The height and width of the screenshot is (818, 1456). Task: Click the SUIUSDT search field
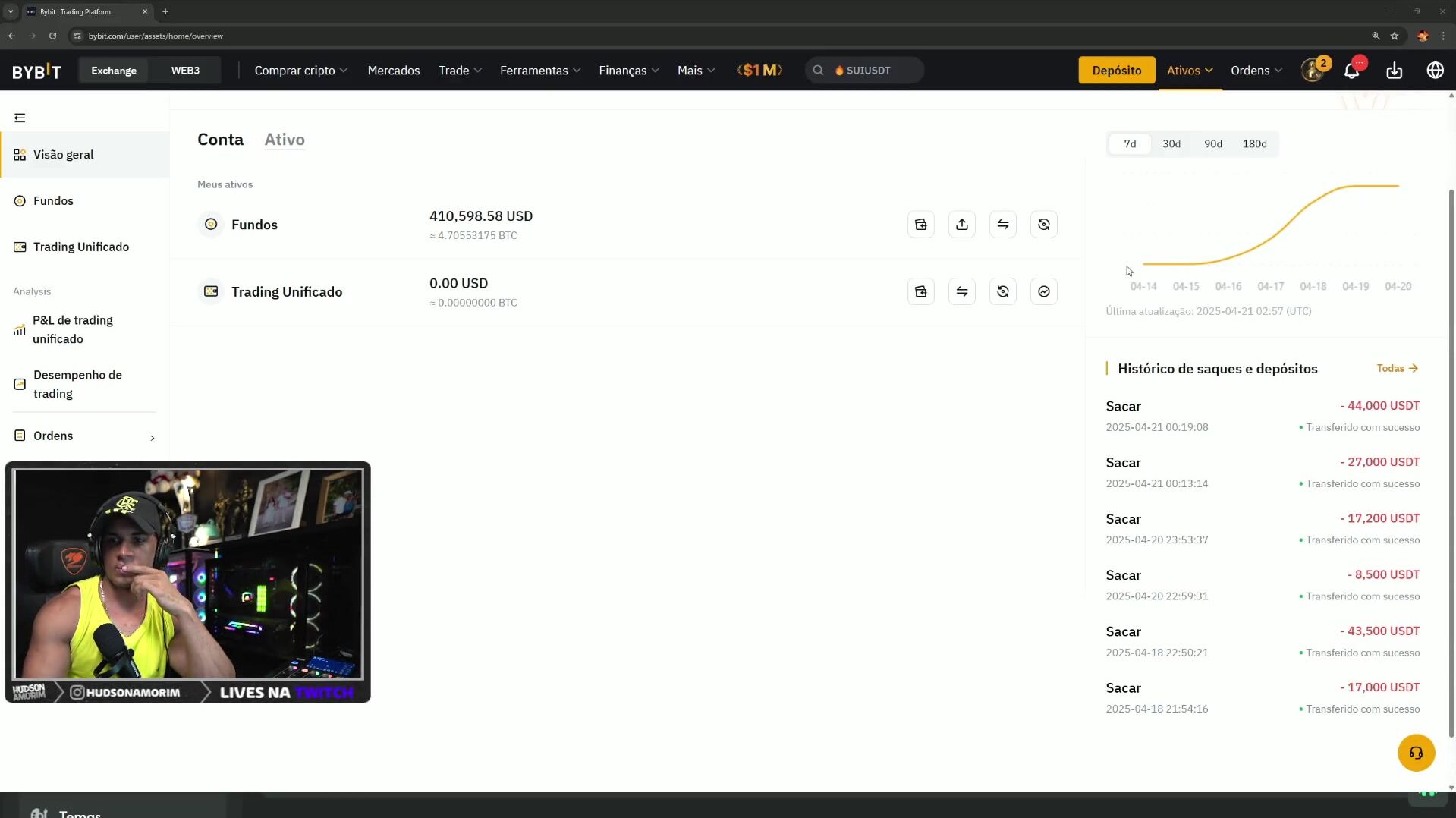click(x=864, y=71)
